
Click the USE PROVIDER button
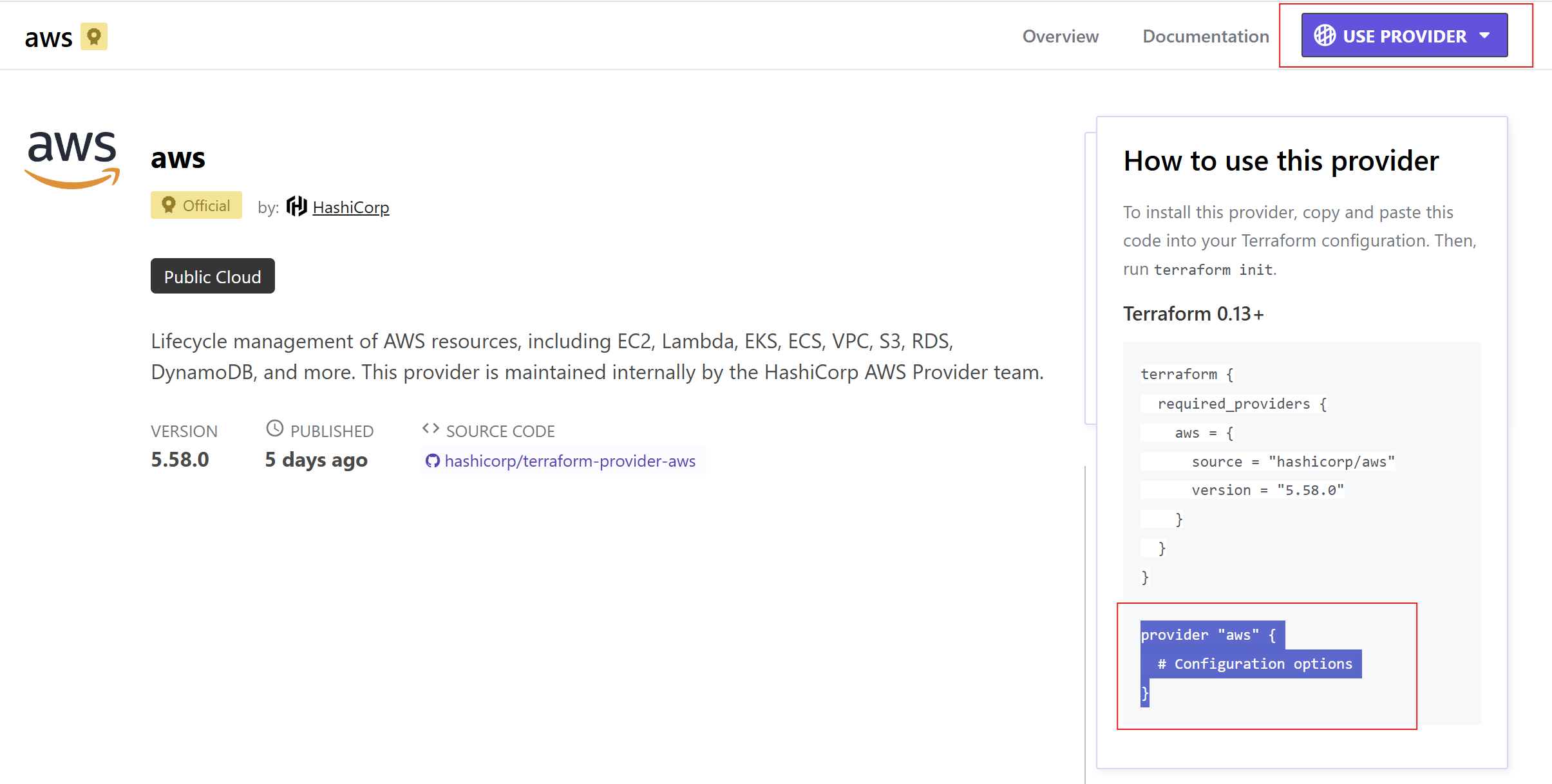(1404, 36)
